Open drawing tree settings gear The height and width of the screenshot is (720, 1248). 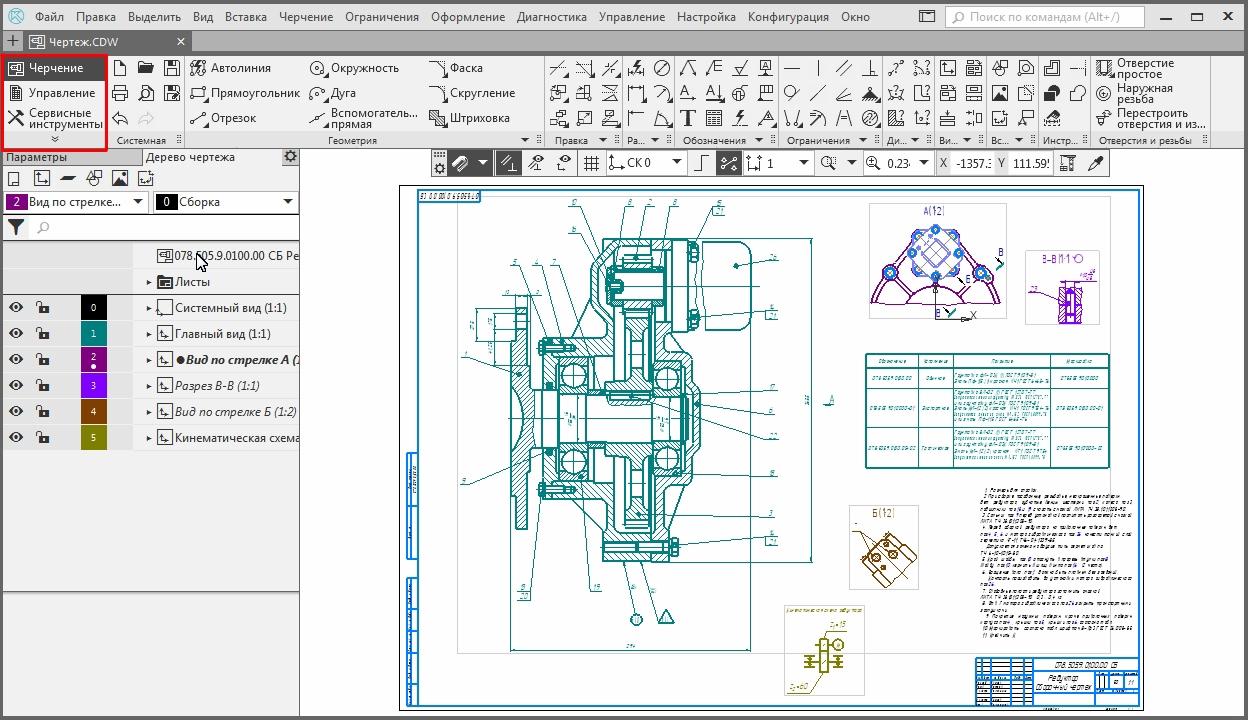(290, 157)
